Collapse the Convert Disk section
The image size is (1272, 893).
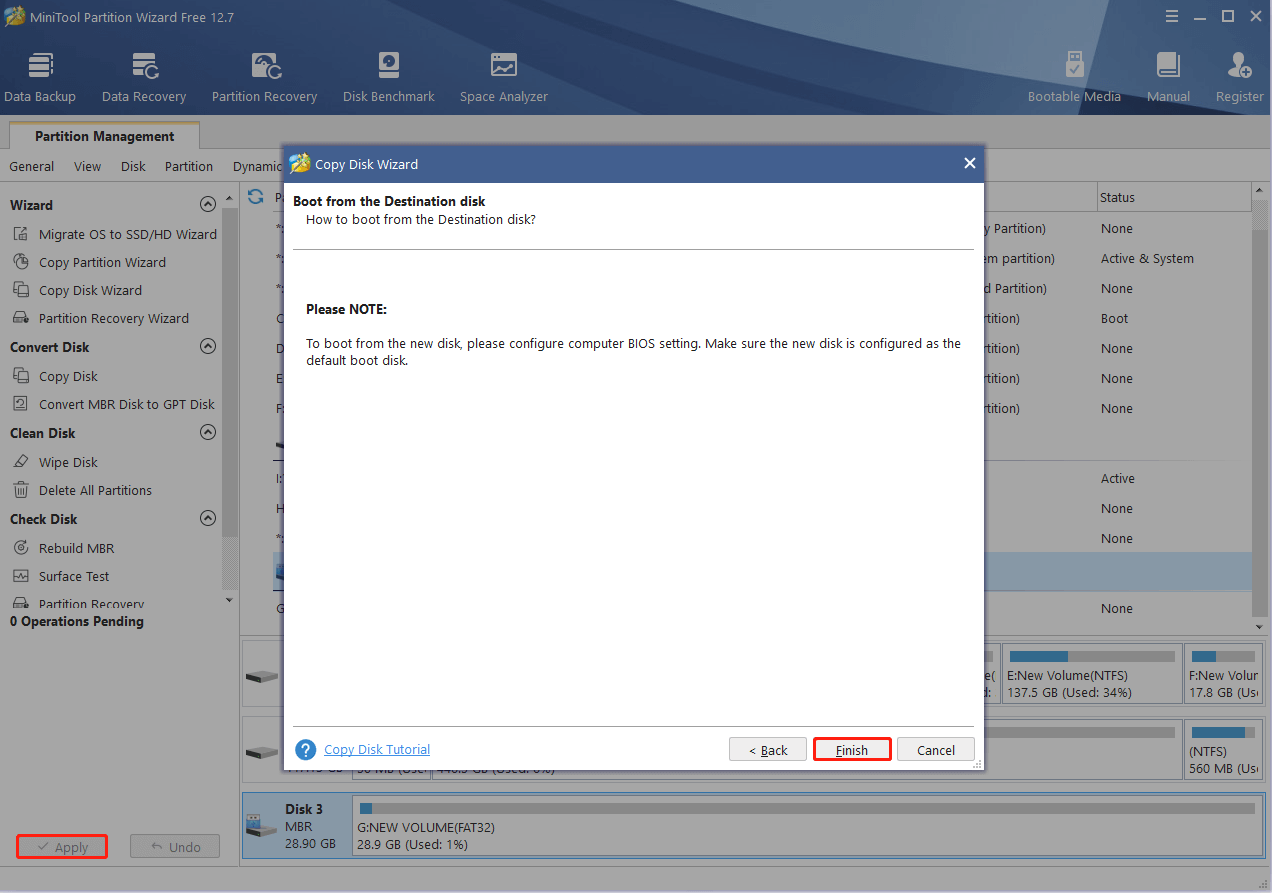point(208,346)
